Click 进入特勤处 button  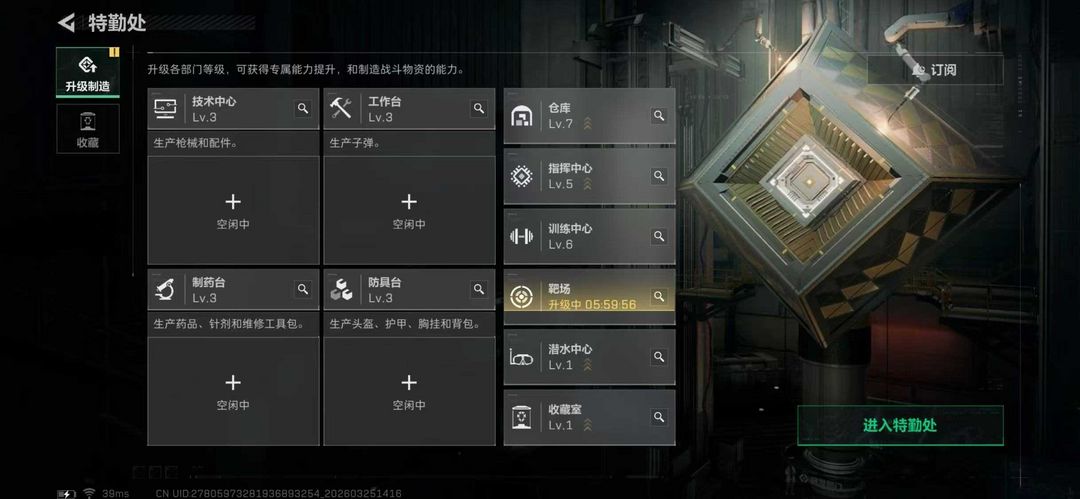tap(900, 425)
